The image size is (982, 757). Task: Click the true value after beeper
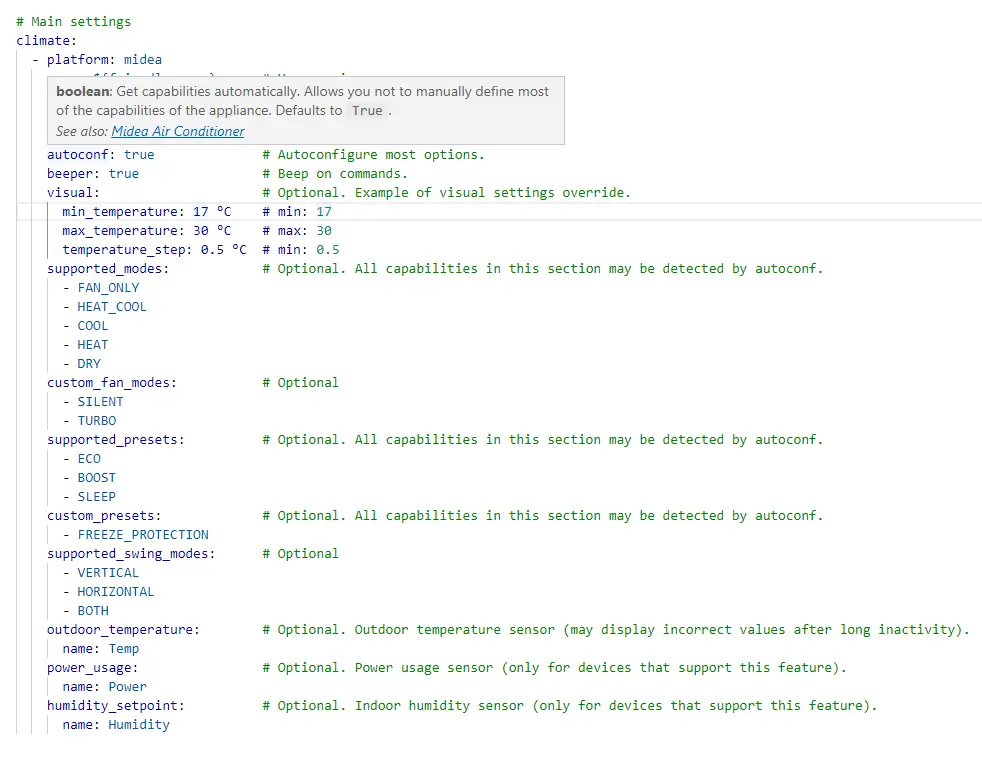coord(124,174)
